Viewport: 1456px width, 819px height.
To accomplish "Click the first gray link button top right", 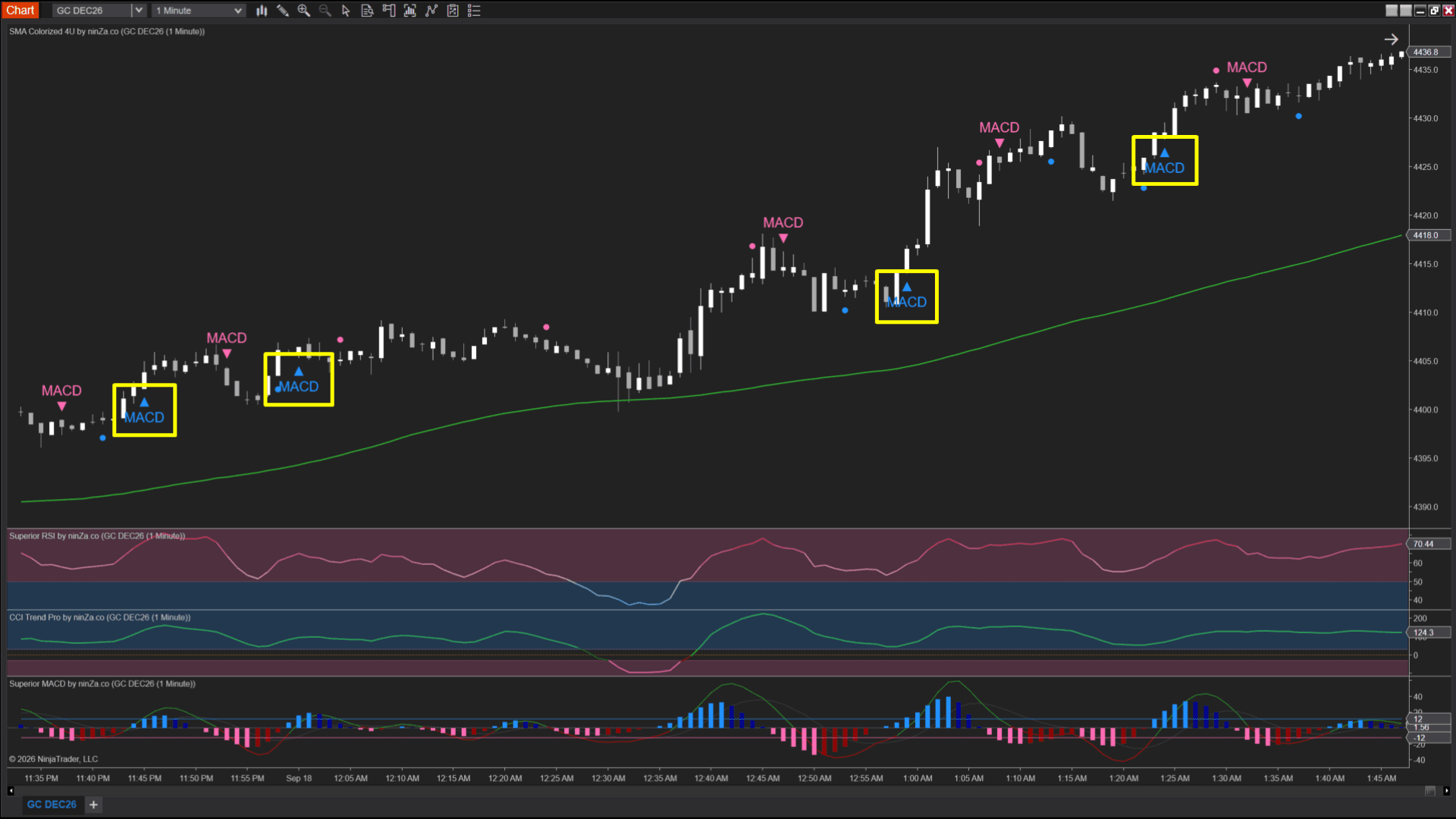I will [1392, 11].
